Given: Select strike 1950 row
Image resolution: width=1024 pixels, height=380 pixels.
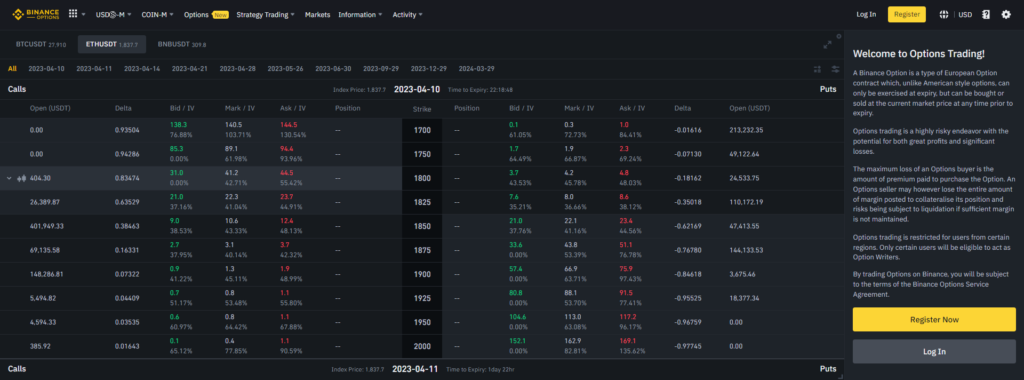Looking at the screenshot, I should pos(422,323).
